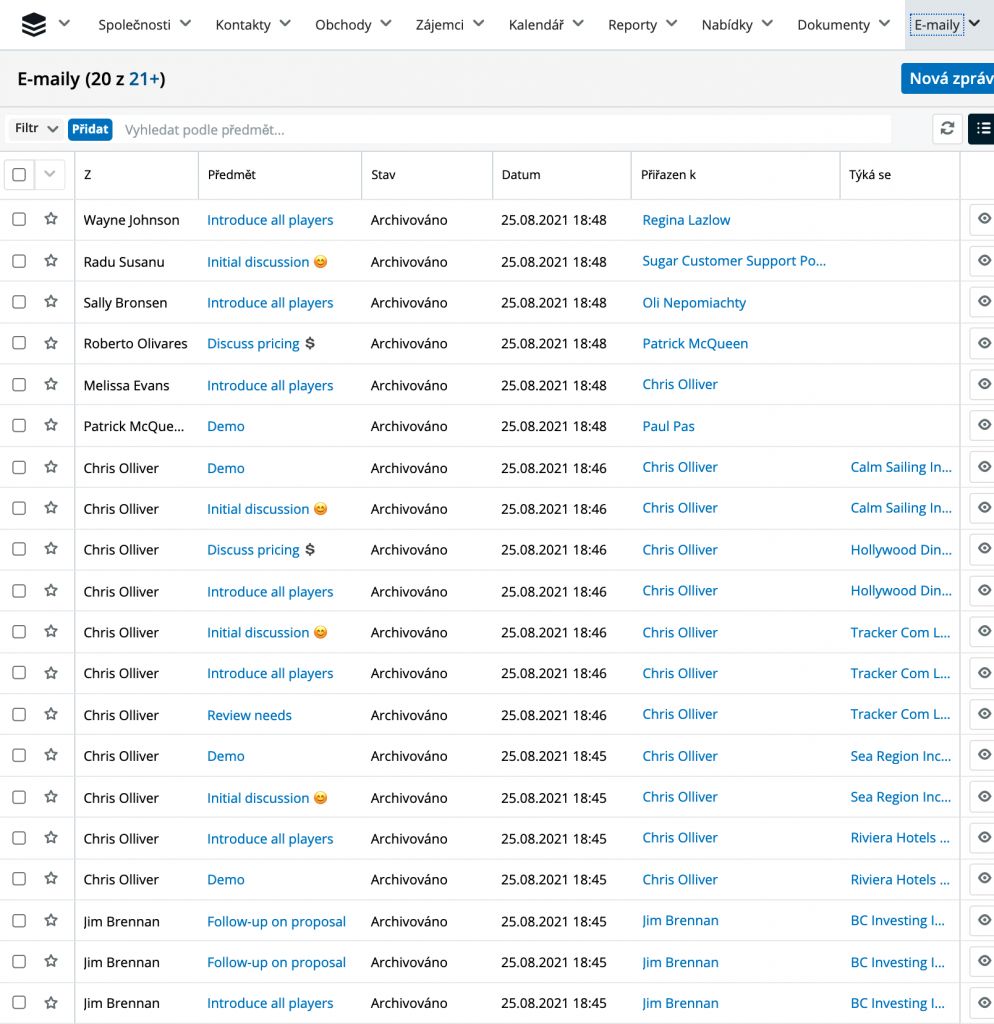The width and height of the screenshot is (994, 1024).
Task: Expand the bulk actions arrow beside header checkbox
Action: (50, 175)
